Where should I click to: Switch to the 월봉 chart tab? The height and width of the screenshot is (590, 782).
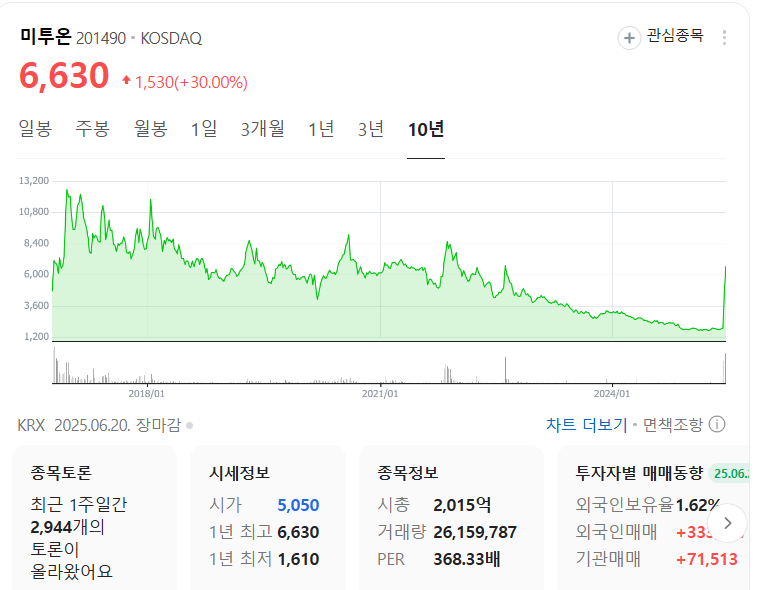[150, 129]
